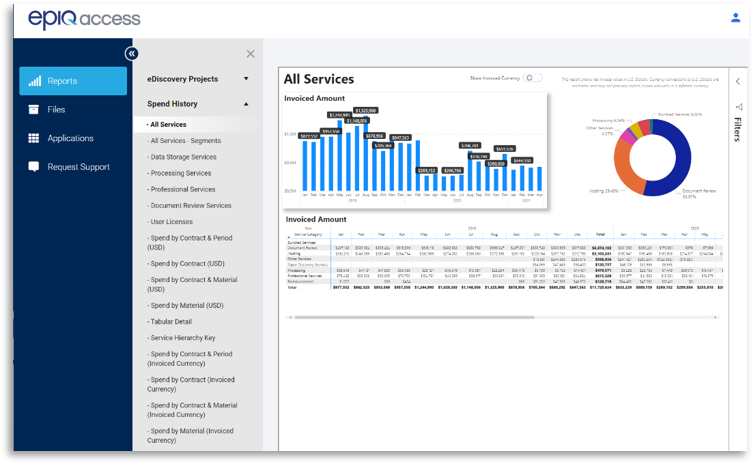Click the Filters pane label
This screenshot has width=753, height=464.
coord(738,130)
